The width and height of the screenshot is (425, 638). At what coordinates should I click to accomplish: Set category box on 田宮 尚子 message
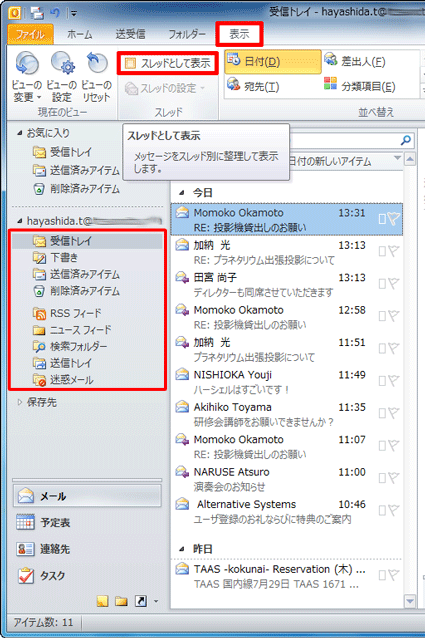point(382,284)
